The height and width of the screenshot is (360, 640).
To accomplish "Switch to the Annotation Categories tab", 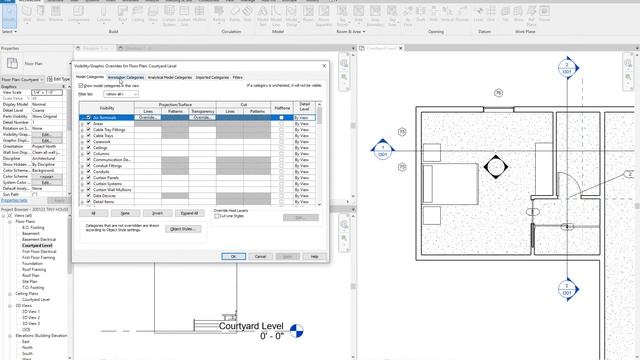I will click(x=126, y=77).
